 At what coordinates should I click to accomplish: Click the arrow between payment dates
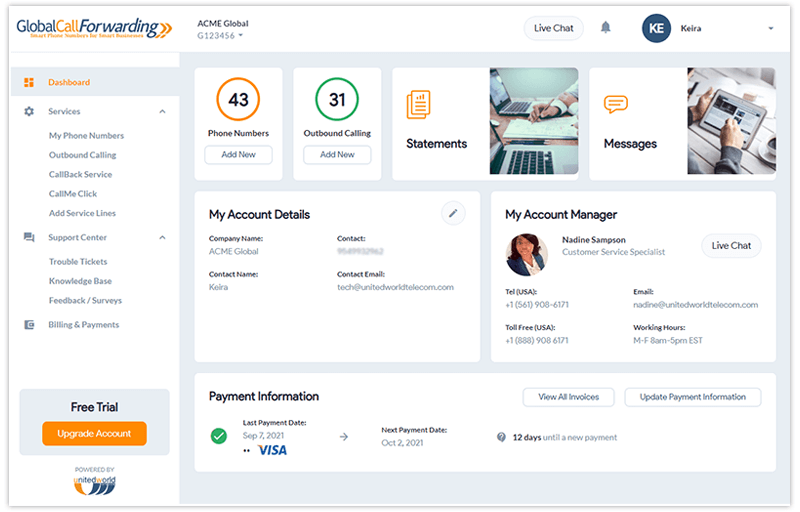[344, 437]
